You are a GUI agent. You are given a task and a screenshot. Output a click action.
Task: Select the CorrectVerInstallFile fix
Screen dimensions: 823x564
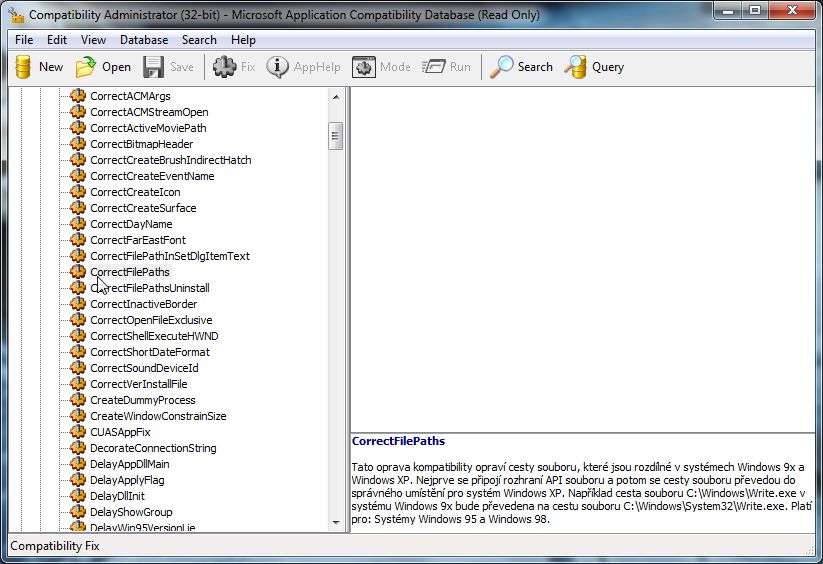(x=139, y=384)
